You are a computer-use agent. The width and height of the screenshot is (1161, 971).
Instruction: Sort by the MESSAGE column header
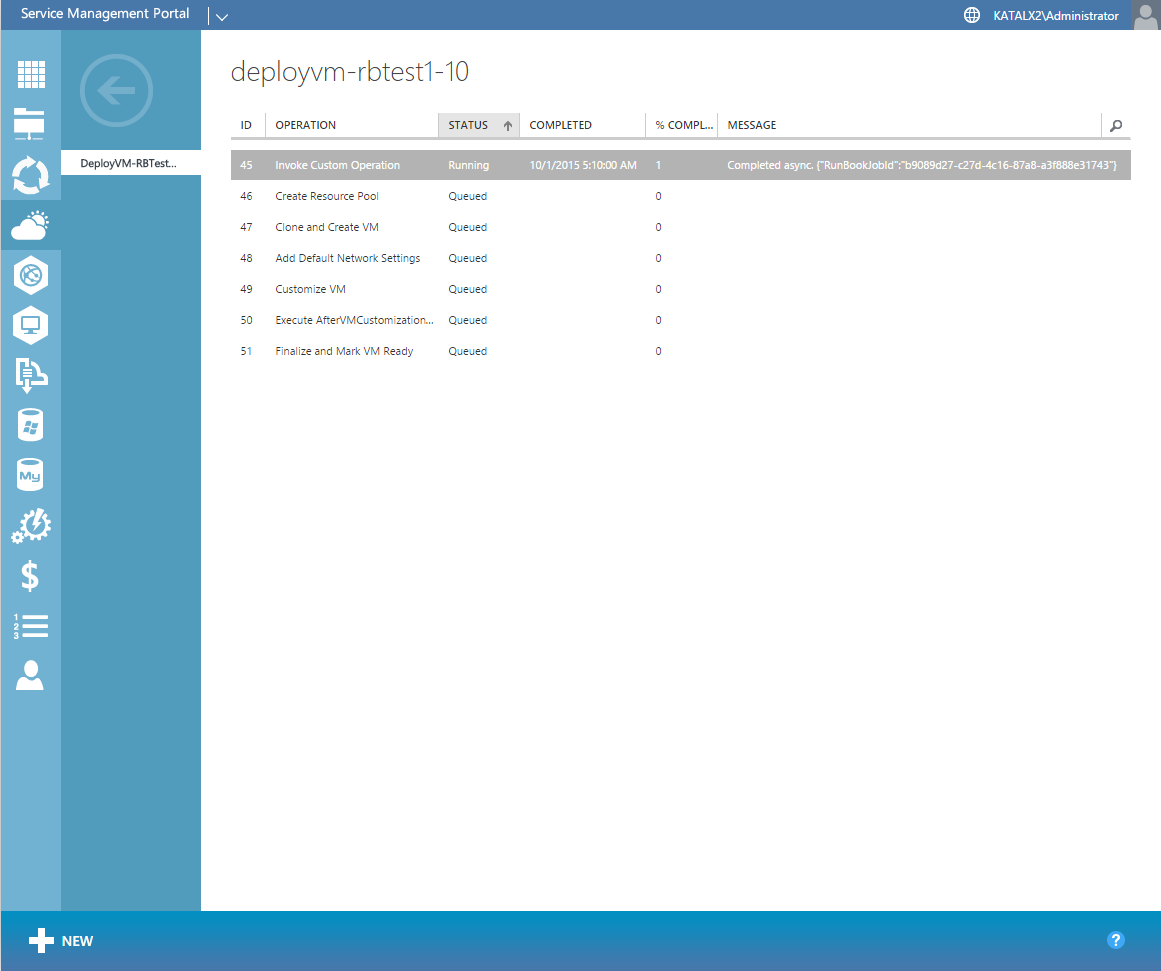(910, 125)
